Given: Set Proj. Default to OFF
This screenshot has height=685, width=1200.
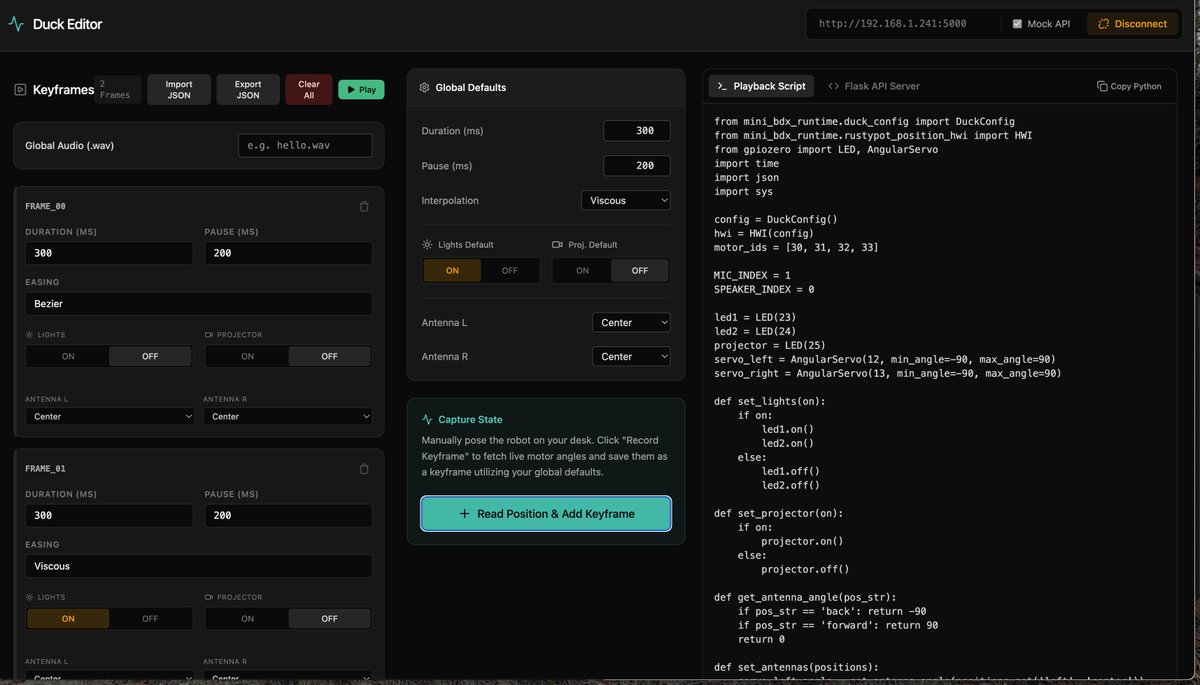Looking at the screenshot, I should point(640,271).
